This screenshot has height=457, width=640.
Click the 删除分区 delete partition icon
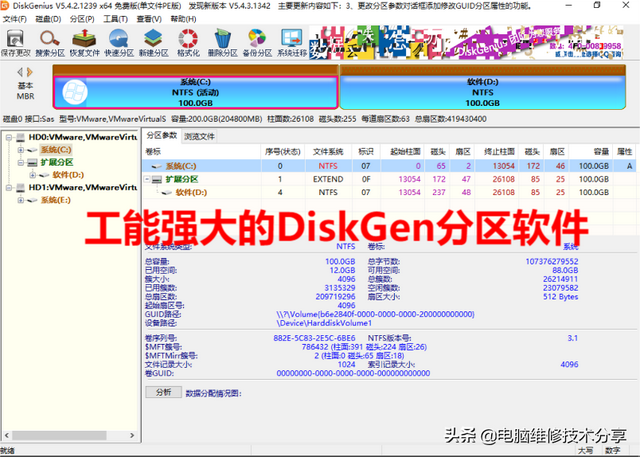coord(223,43)
